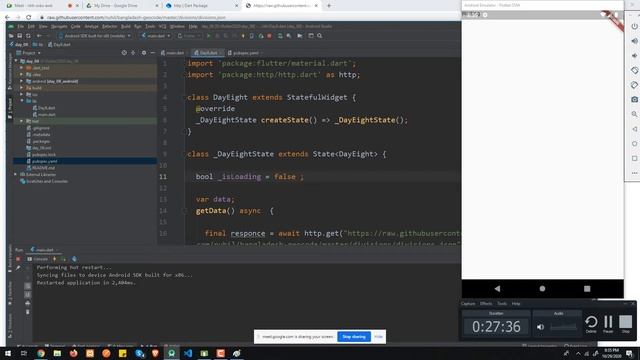Stop the running app in the toolbar
Screen dimensions: 640x360
point(269,36)
